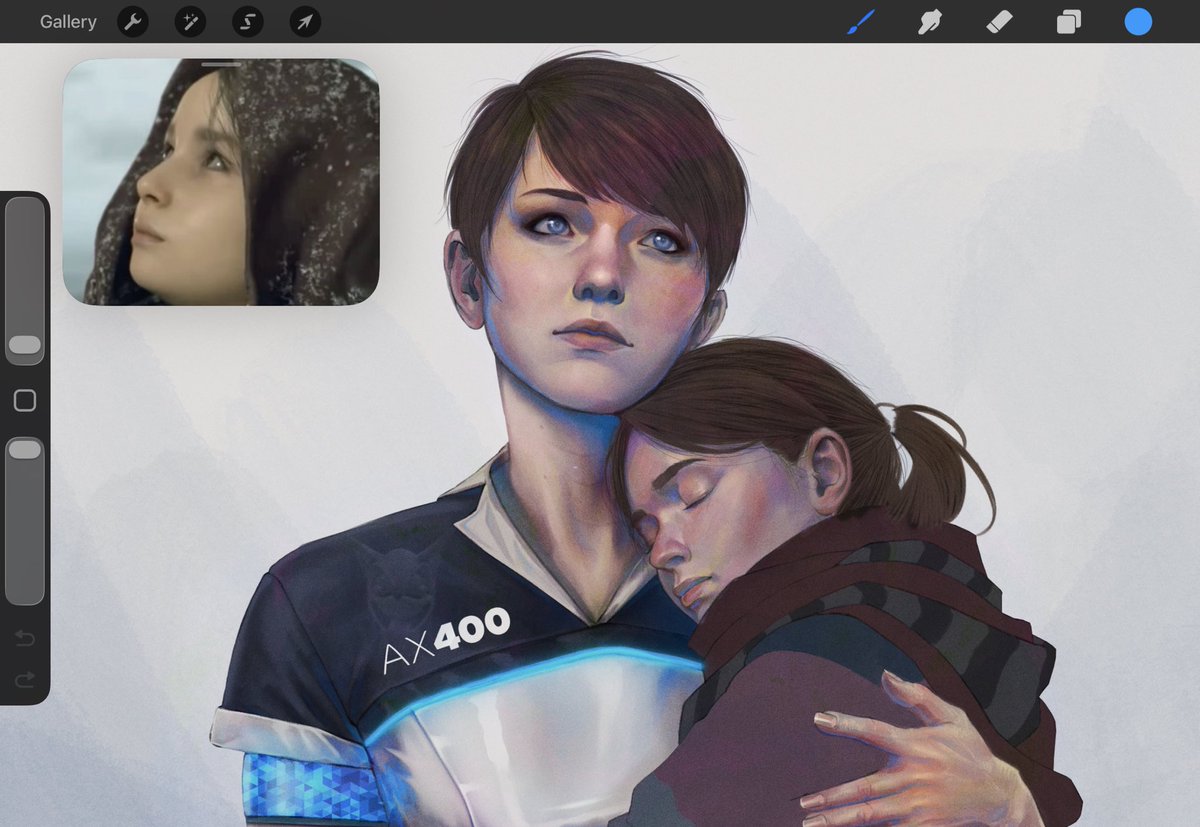Return to the Gallery
The width and height of the screenshot is (1200, 827).
pyautogui.click(x=68, y=21)
